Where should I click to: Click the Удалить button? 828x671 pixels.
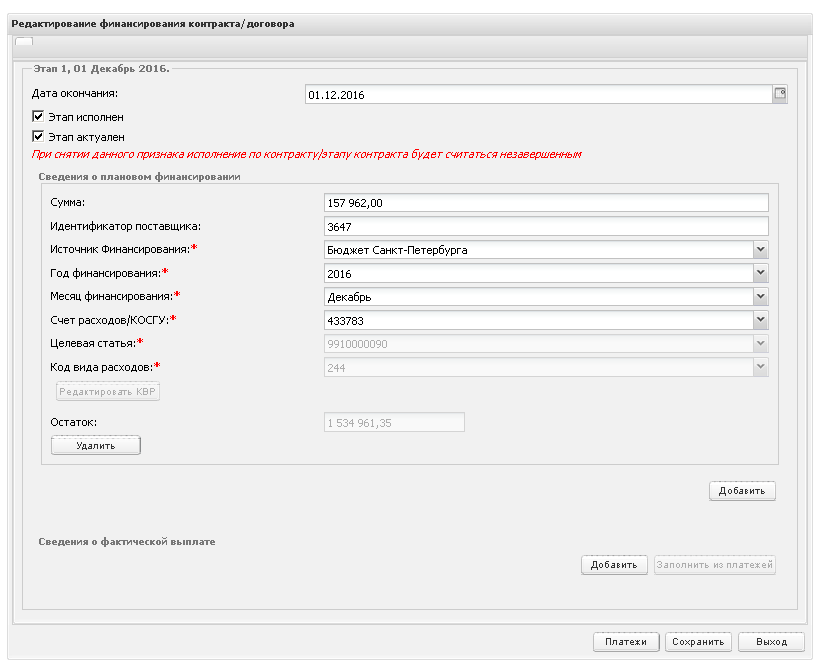coord(96,445)
